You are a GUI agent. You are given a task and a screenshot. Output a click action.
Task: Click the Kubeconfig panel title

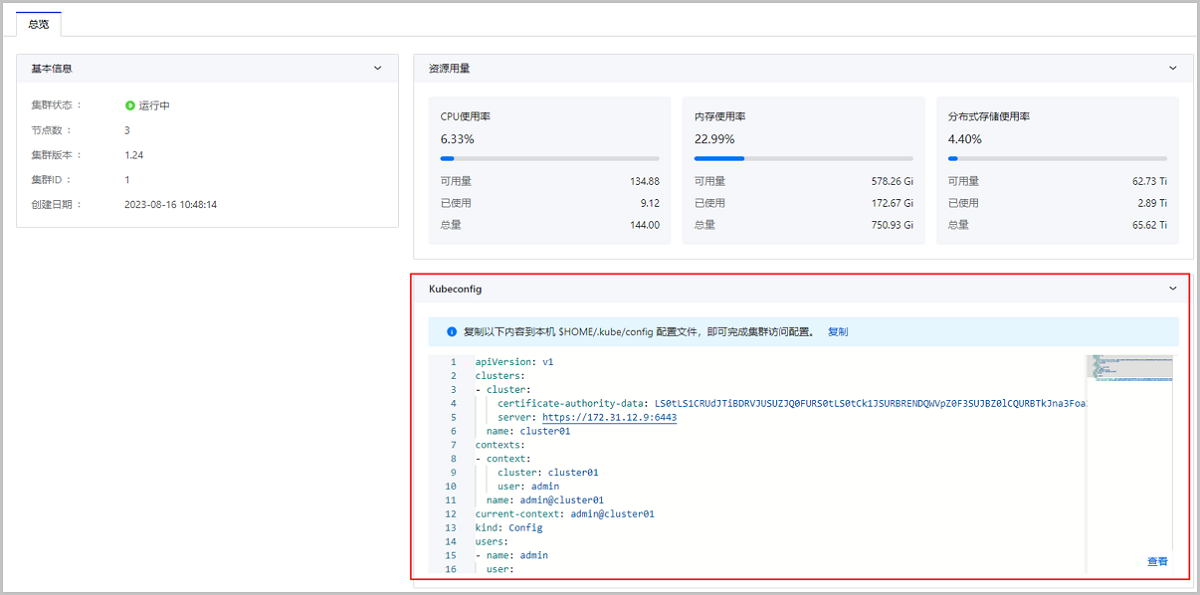point(455,288)
